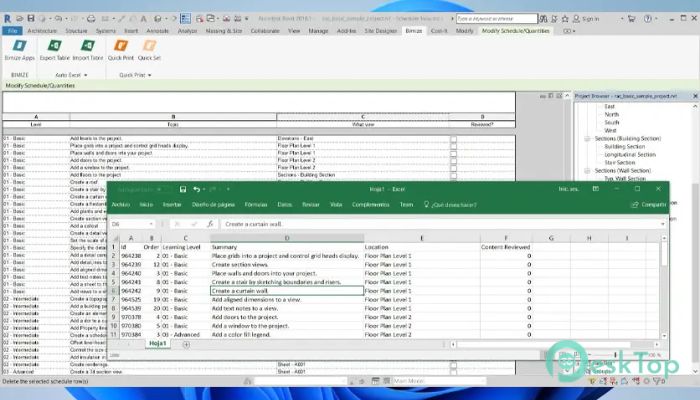This screenshot has height=400, width=700.
Task: Select cell 'Create section views.'
Action: tap(287, 265)
